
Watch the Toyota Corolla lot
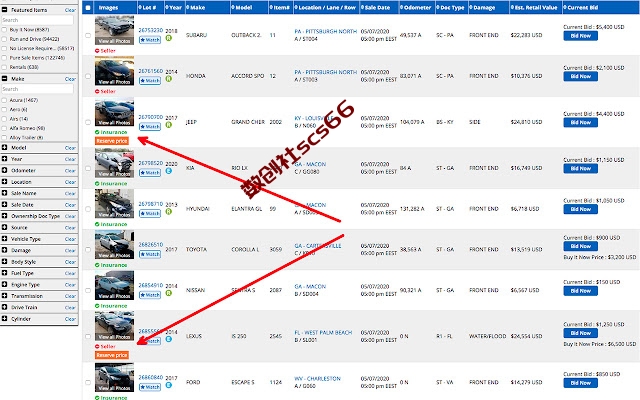tap(150, 254)
